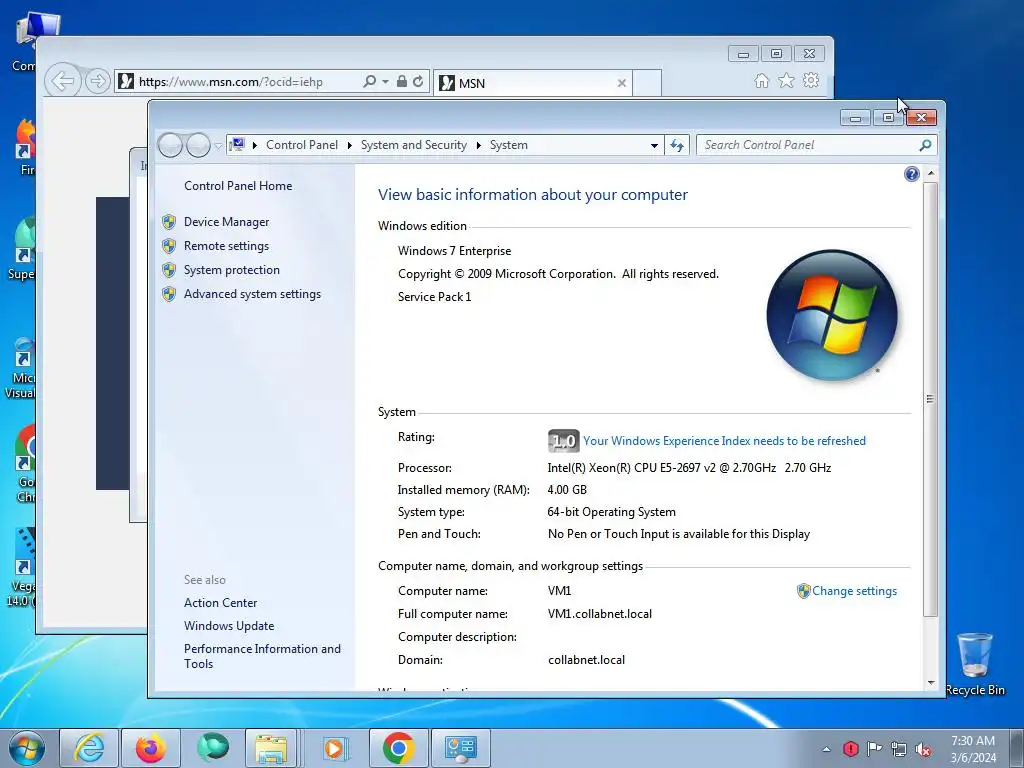Click the search magnifier in Control Panel
The height and width of the screenshot is (768, 1024).
tap(925, 145)
